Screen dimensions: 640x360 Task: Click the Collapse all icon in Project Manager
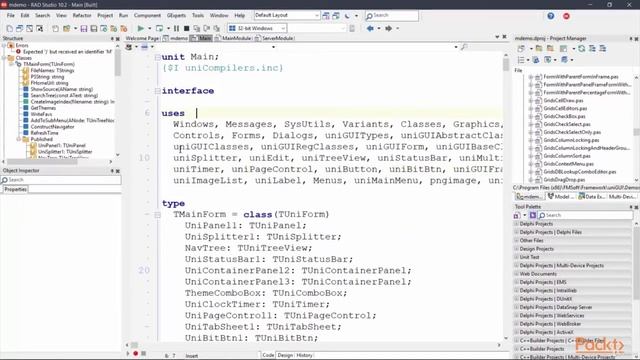602,49
